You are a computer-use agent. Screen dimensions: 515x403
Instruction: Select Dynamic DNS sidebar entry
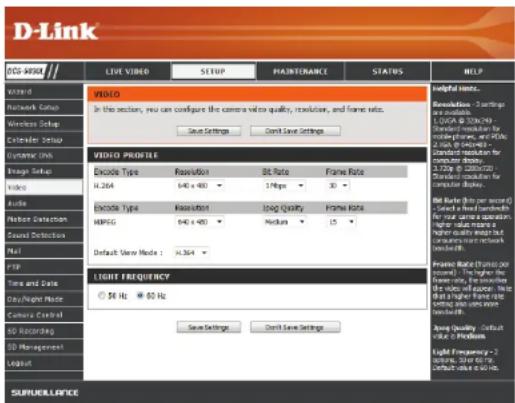click(x=44, y=155)
